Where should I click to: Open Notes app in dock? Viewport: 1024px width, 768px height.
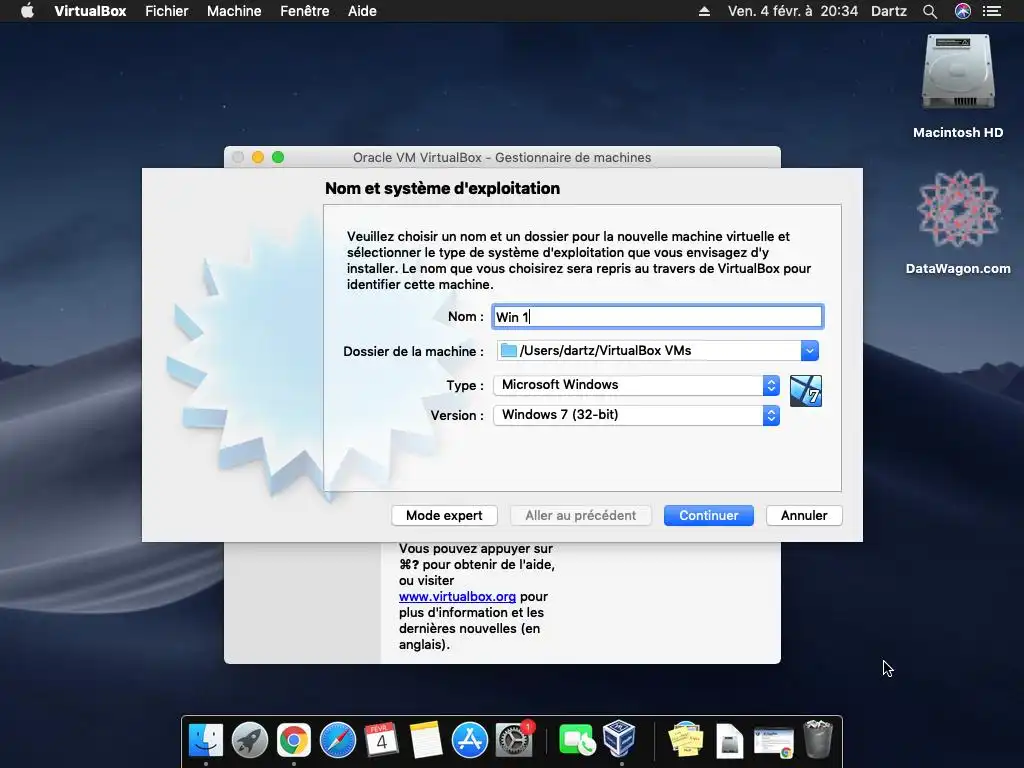click(x=426, y=740)
